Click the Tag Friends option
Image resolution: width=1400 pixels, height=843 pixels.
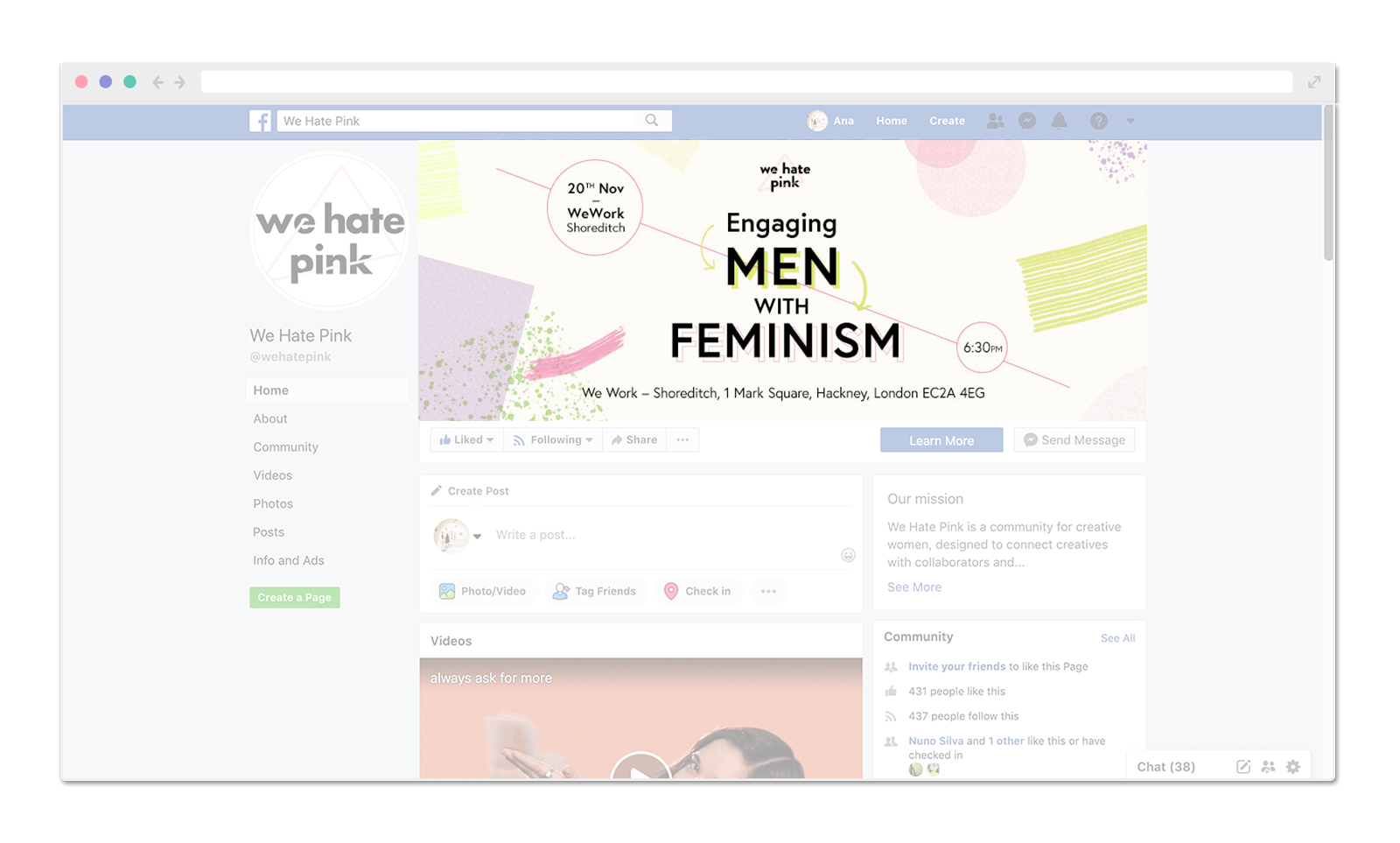pos(595,591)
